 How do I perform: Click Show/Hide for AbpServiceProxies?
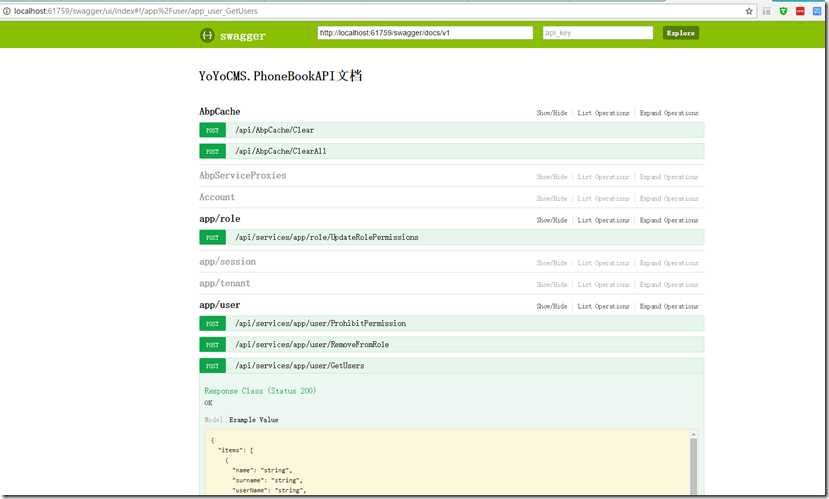coord(551,177)
